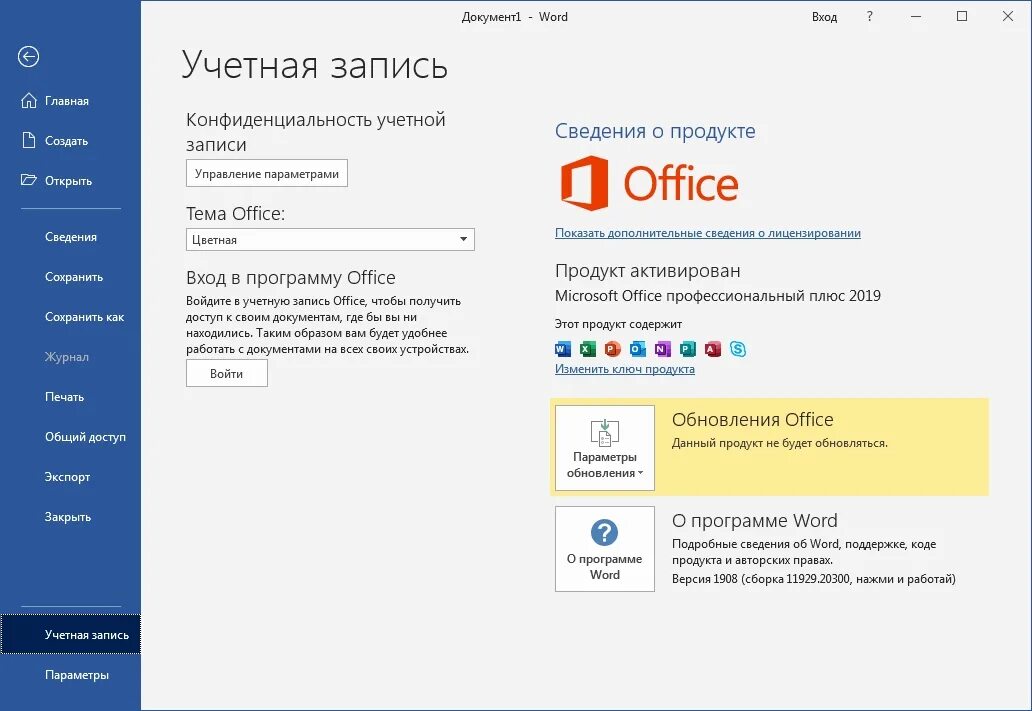Click the Publisher app icon in product list
Viewport: 1032px width, 711px height.
coord(688,349)
